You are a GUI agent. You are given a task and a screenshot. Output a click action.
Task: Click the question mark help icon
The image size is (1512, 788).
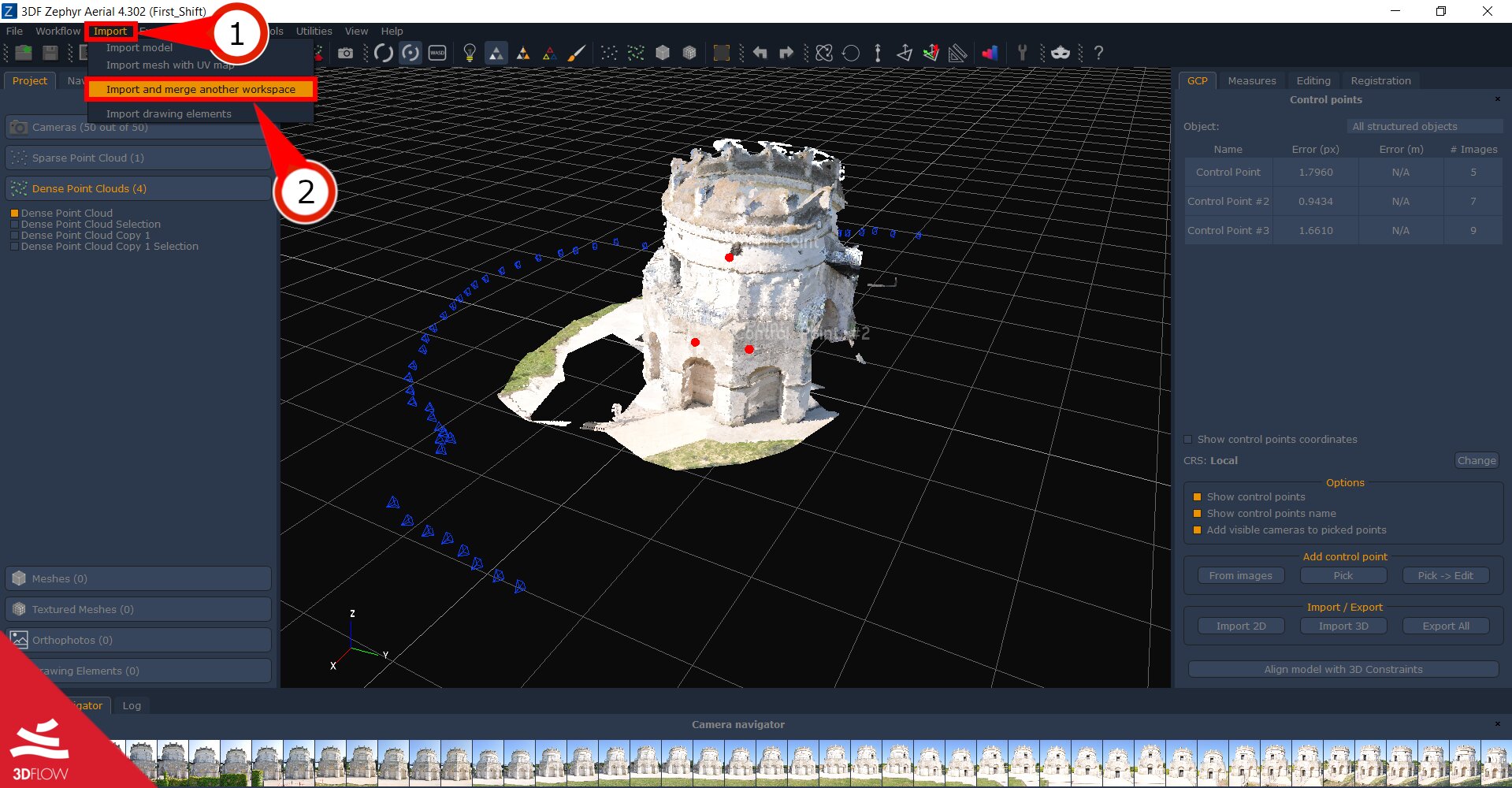coord(1098,53)
